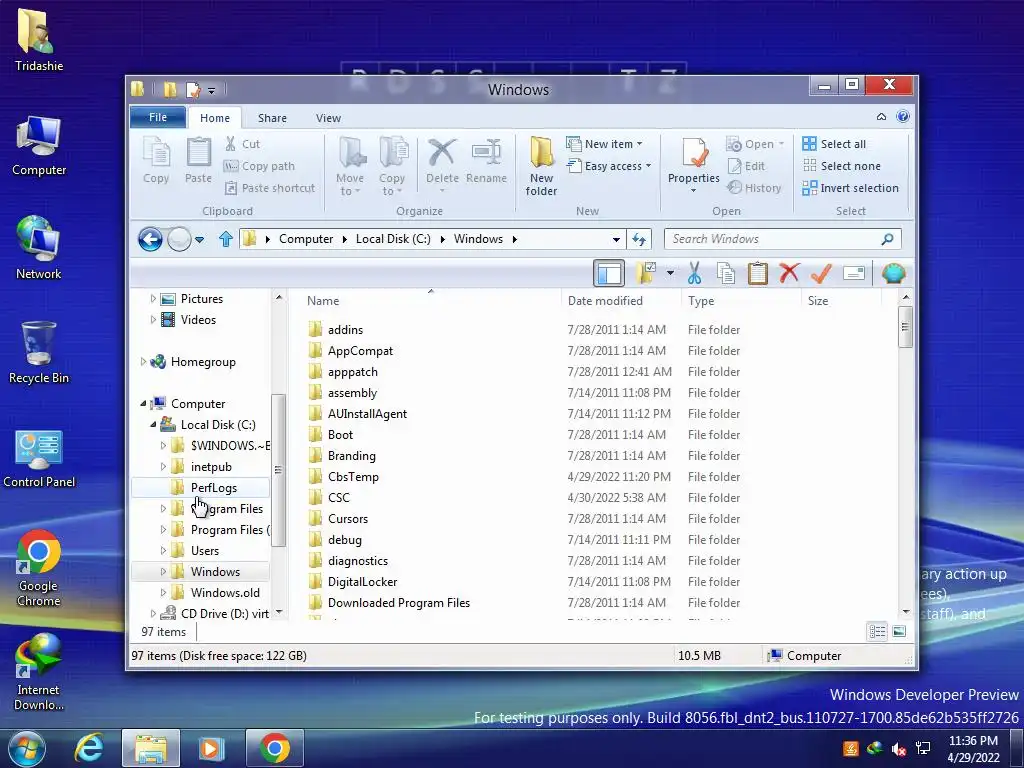Click the globe icon in lower toolbar
This screenshot has width=1024, height=768.
pyautogui.click(x=893, y=273)
